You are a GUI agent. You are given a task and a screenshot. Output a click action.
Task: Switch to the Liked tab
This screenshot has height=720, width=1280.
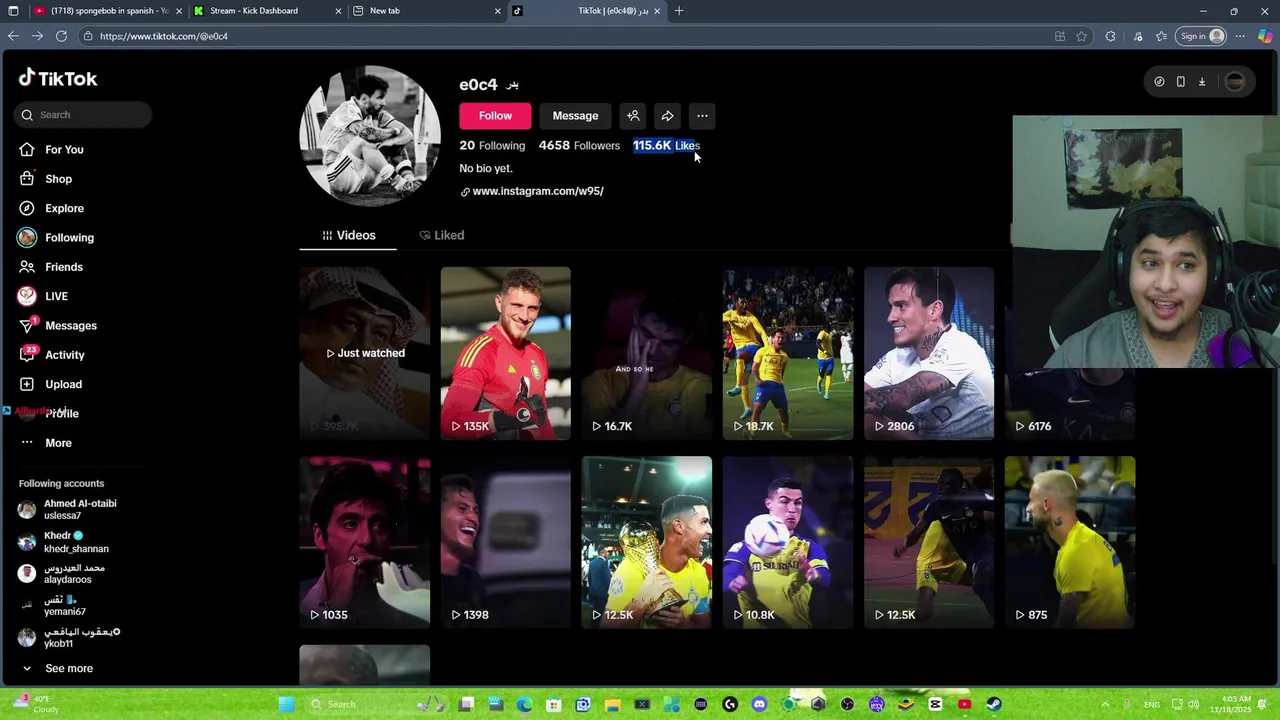pyautogui.click(x=441, y=235)
